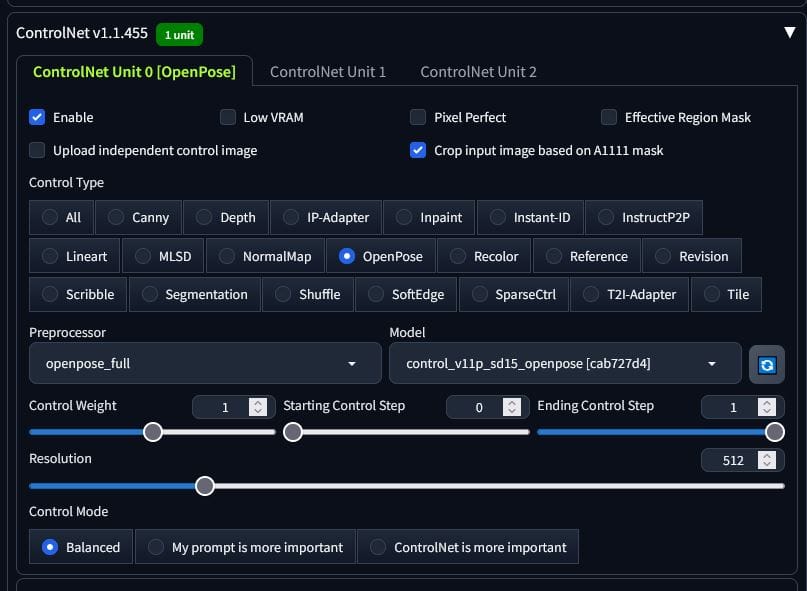The image size is (807, 591).
Task: Click the Resolution value stepper arrows
Action: [766, 460]
